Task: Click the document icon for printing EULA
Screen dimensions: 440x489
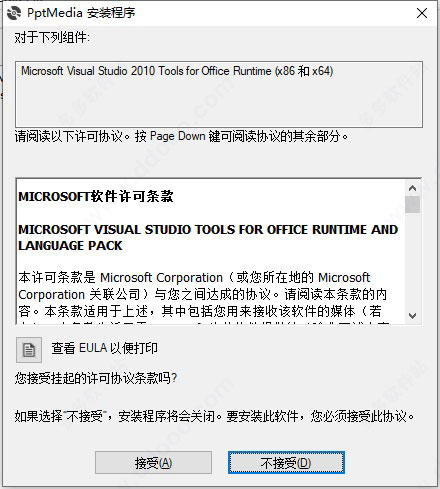Action: pos(29,350)
